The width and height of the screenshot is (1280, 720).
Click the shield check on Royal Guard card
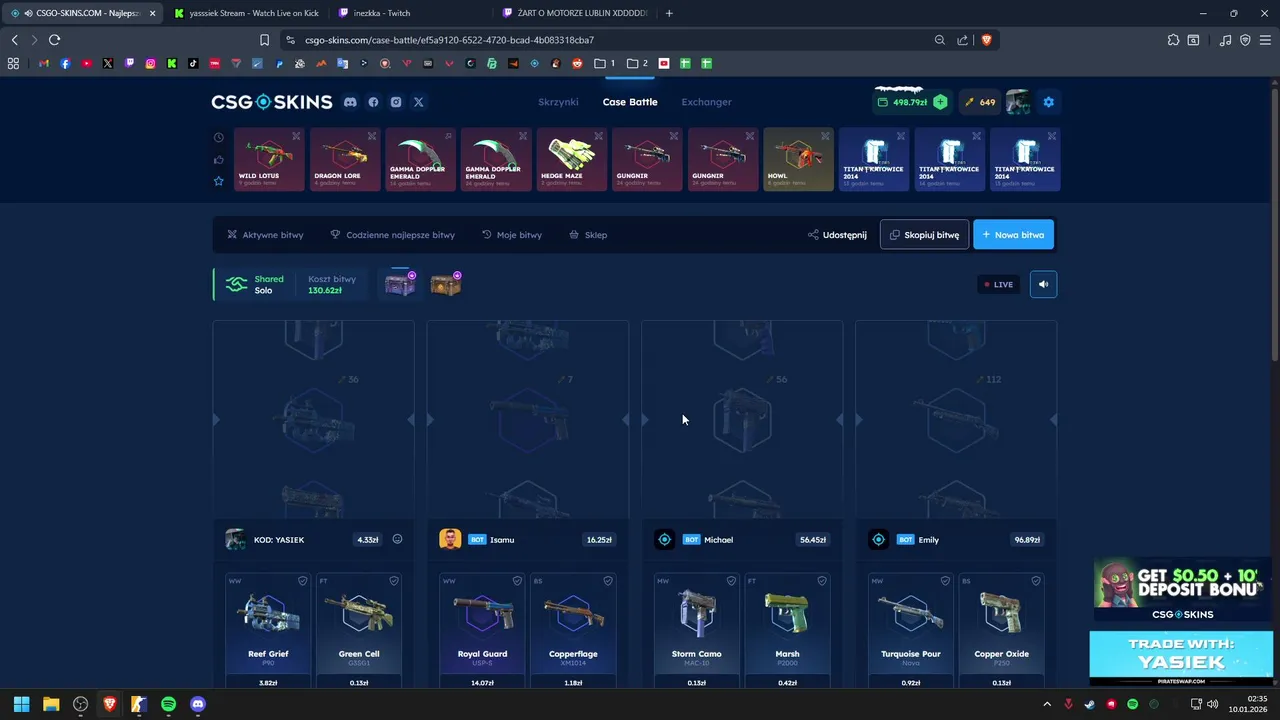[x=517, y=580]
